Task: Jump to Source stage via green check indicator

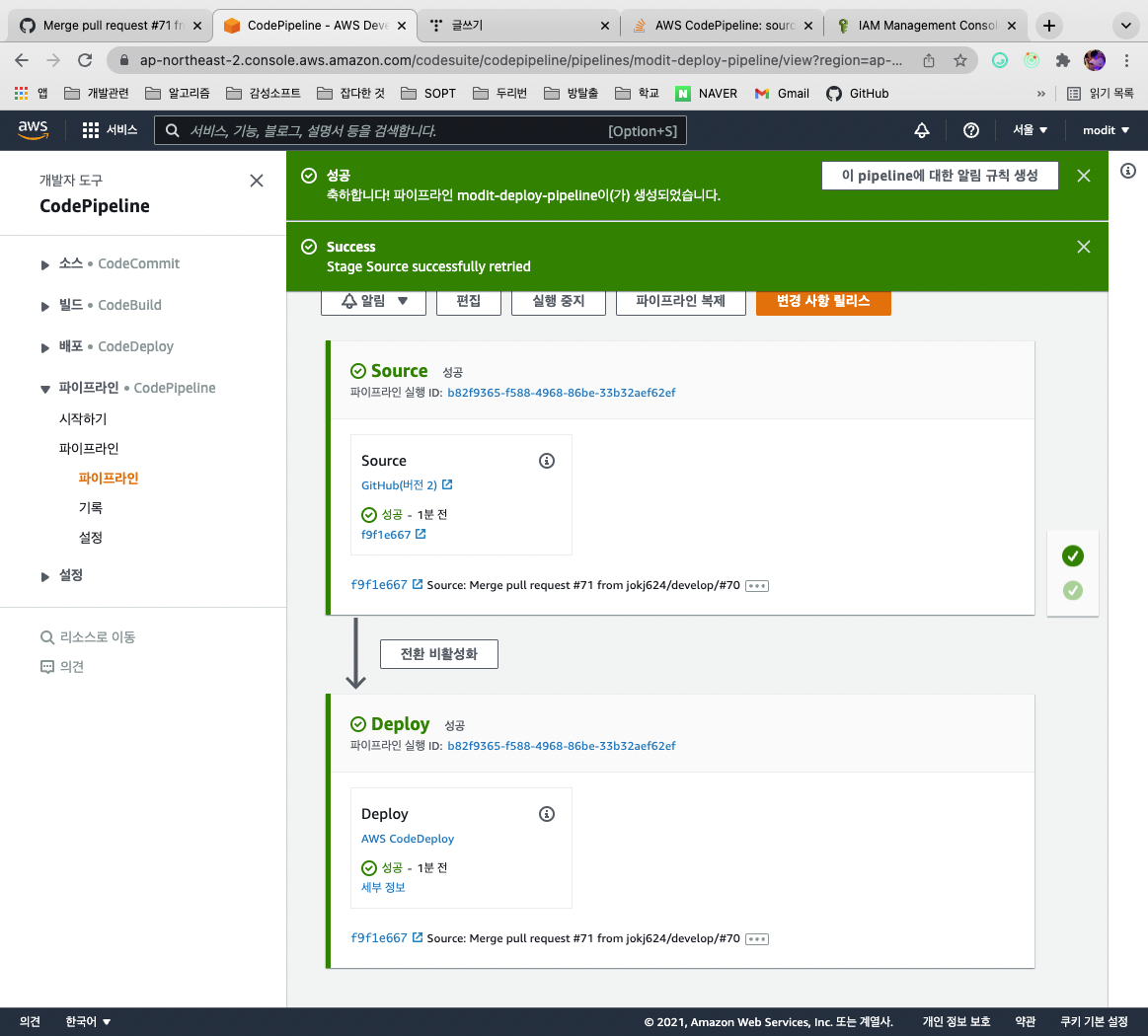Action: pyautogui.click(x=1073, y=556)
